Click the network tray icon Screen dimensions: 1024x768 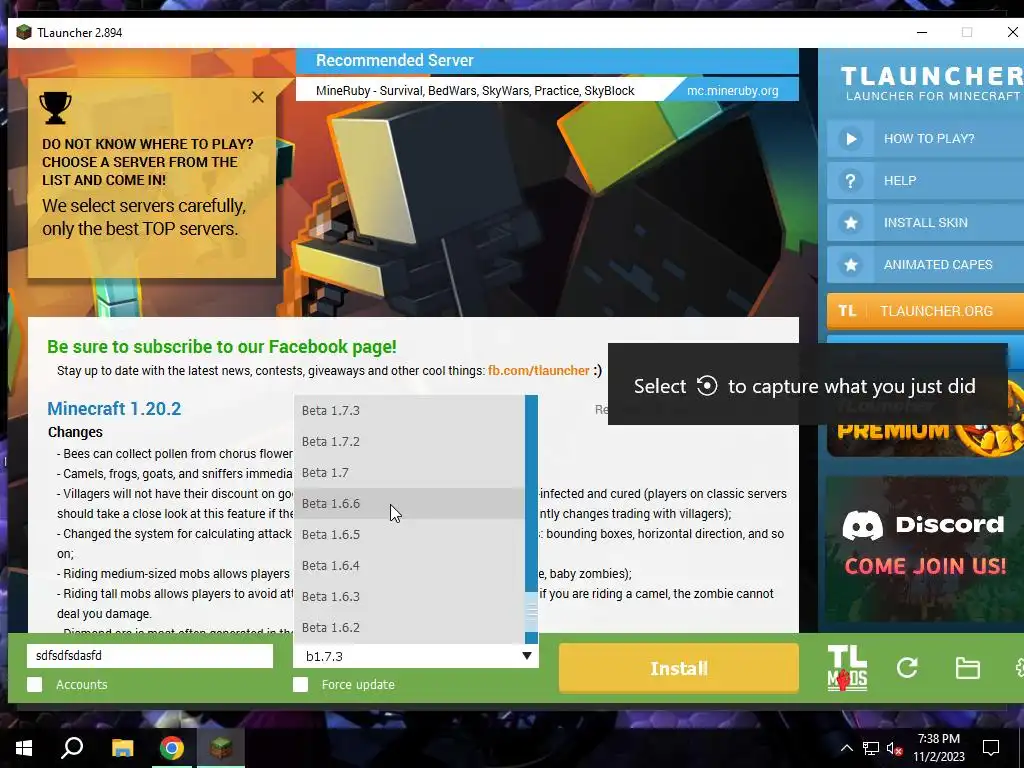871,748
